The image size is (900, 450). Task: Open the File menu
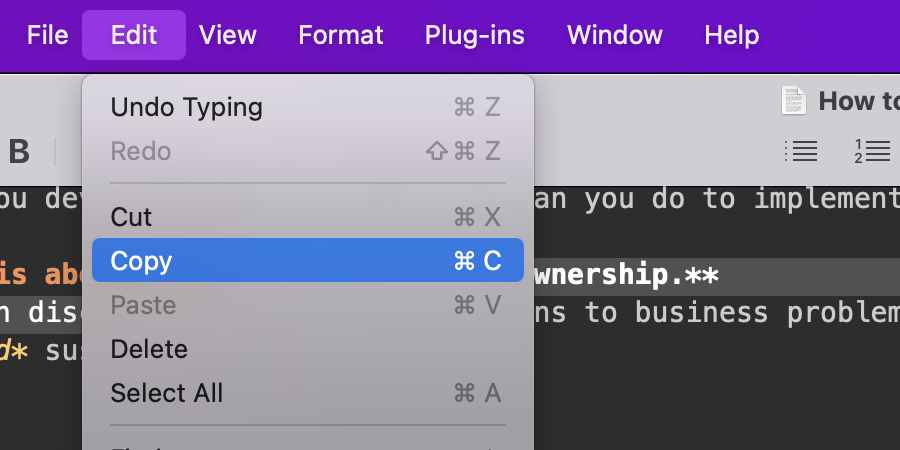48,35
